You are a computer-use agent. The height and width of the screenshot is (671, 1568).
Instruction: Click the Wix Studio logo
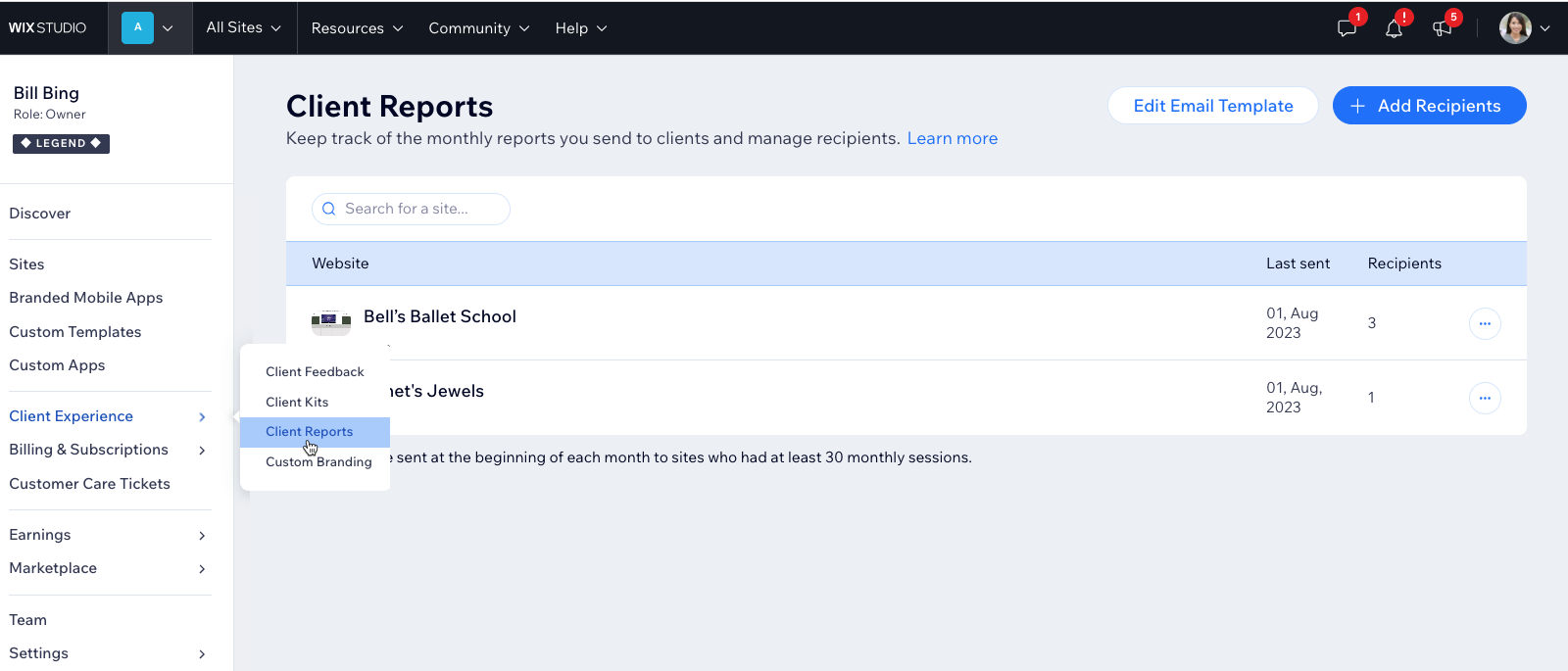pos(48,28)
